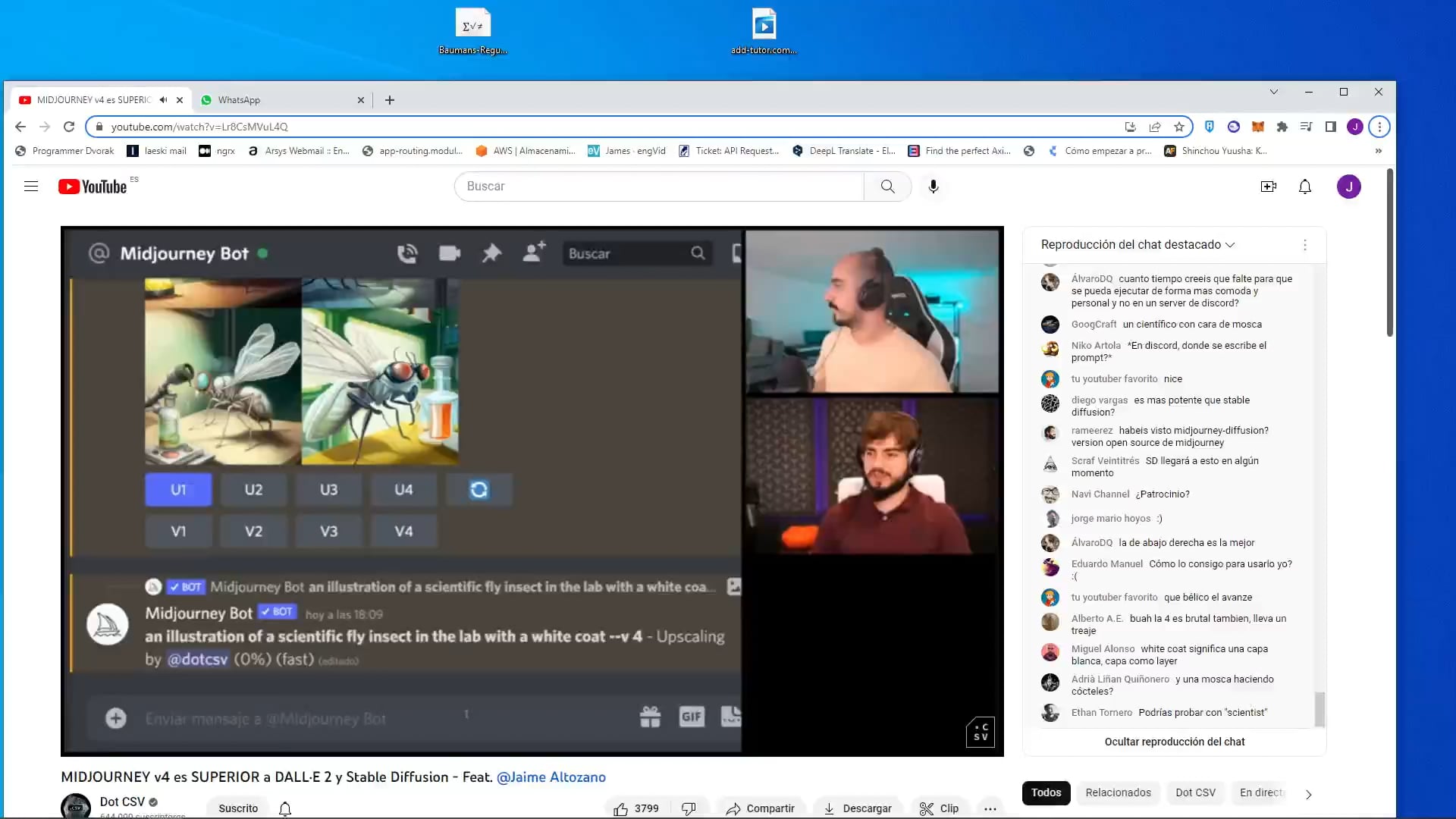This screenshot has width=1456, height=819.
Task: Click the Descargar button
Action: (858, 808)
